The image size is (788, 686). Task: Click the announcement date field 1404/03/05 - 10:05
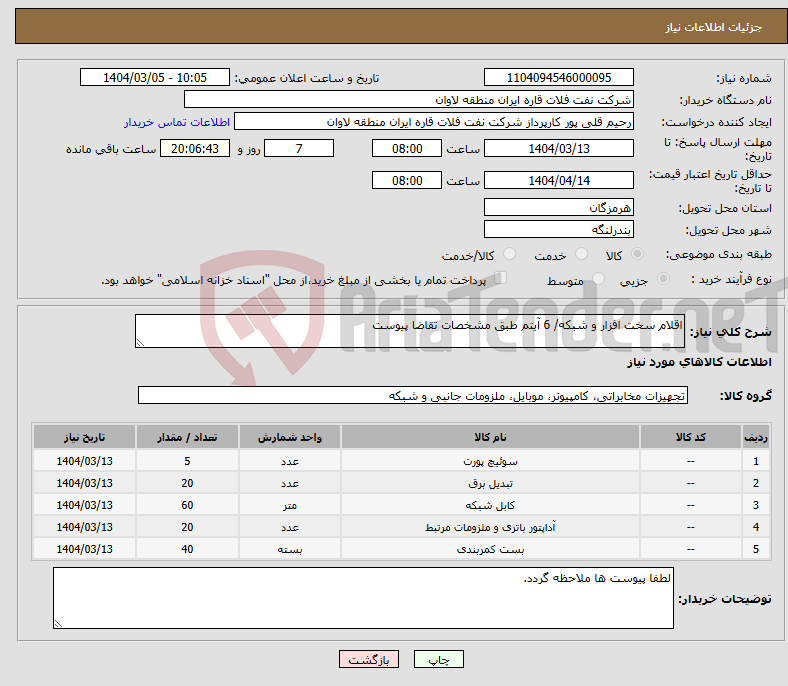pyautogui.click(x=155, y=77)
